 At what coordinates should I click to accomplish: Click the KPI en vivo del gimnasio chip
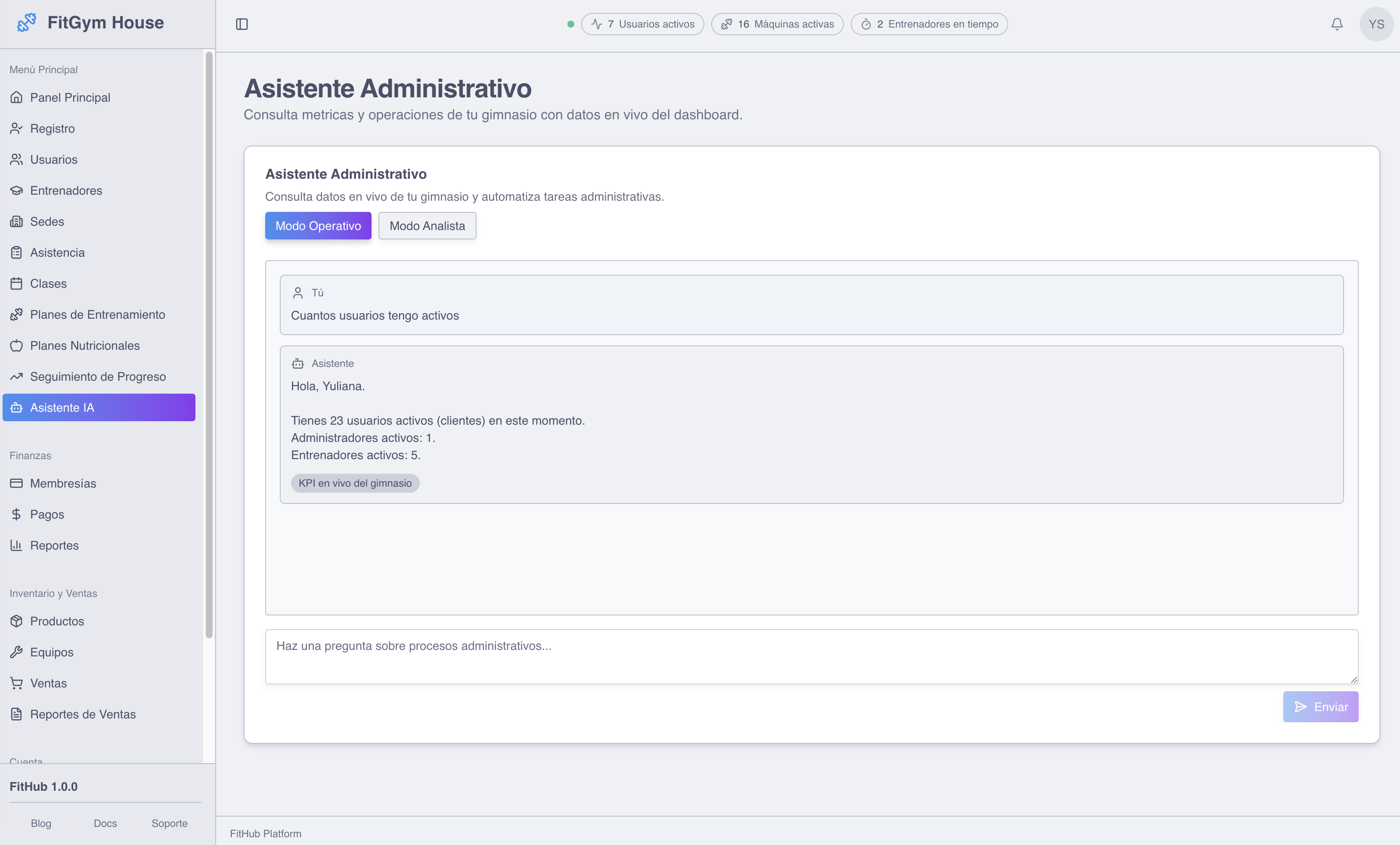355,483
